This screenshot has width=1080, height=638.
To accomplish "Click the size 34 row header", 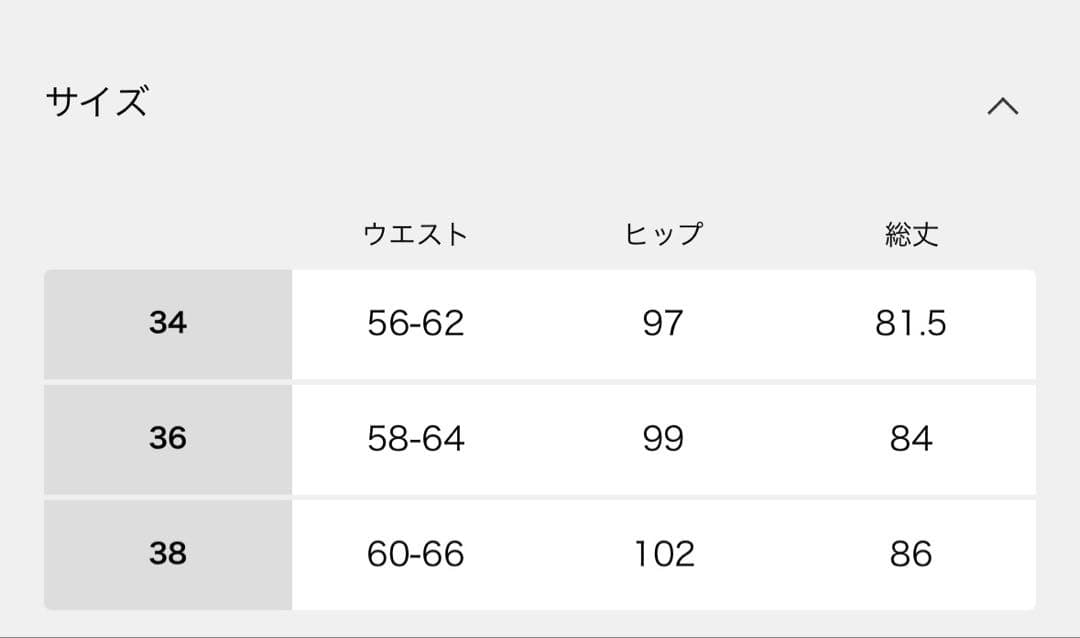I will coord(168,324).
